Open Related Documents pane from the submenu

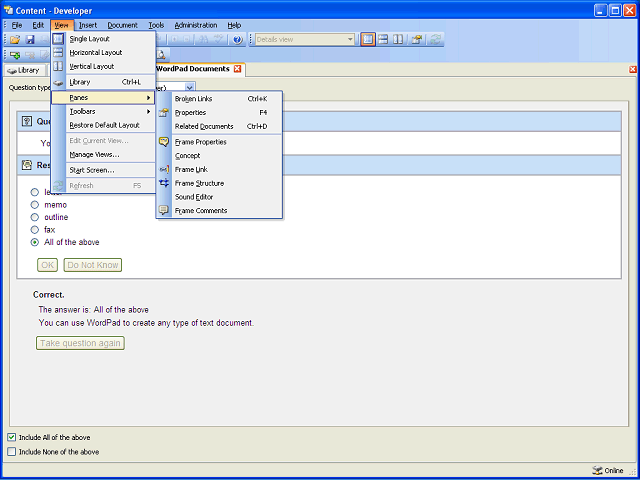(x=219, y=127)
